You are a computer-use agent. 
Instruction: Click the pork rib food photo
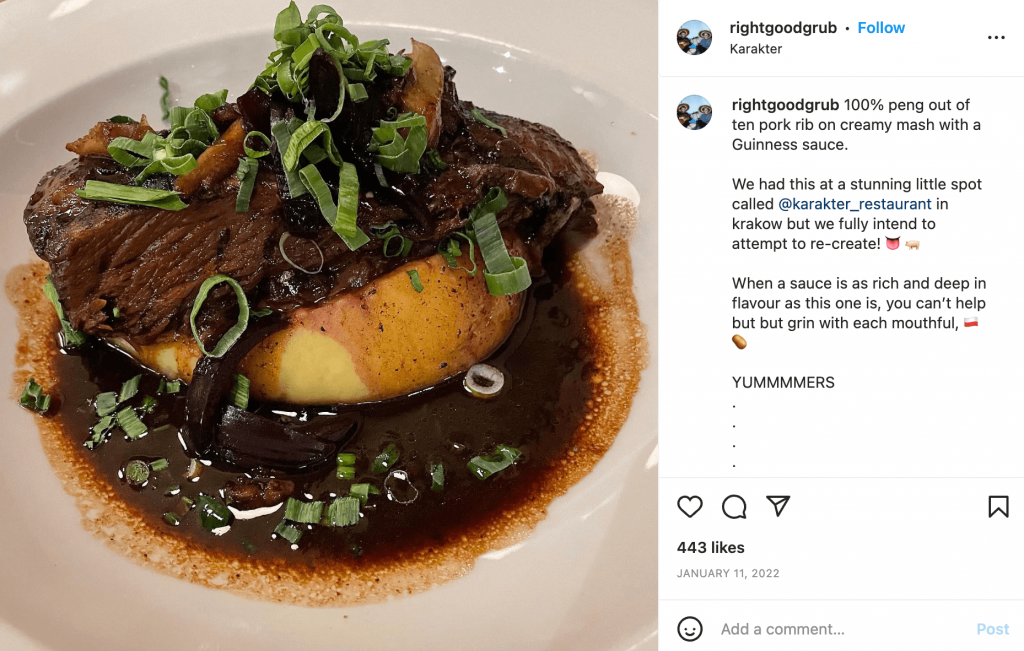328,325
